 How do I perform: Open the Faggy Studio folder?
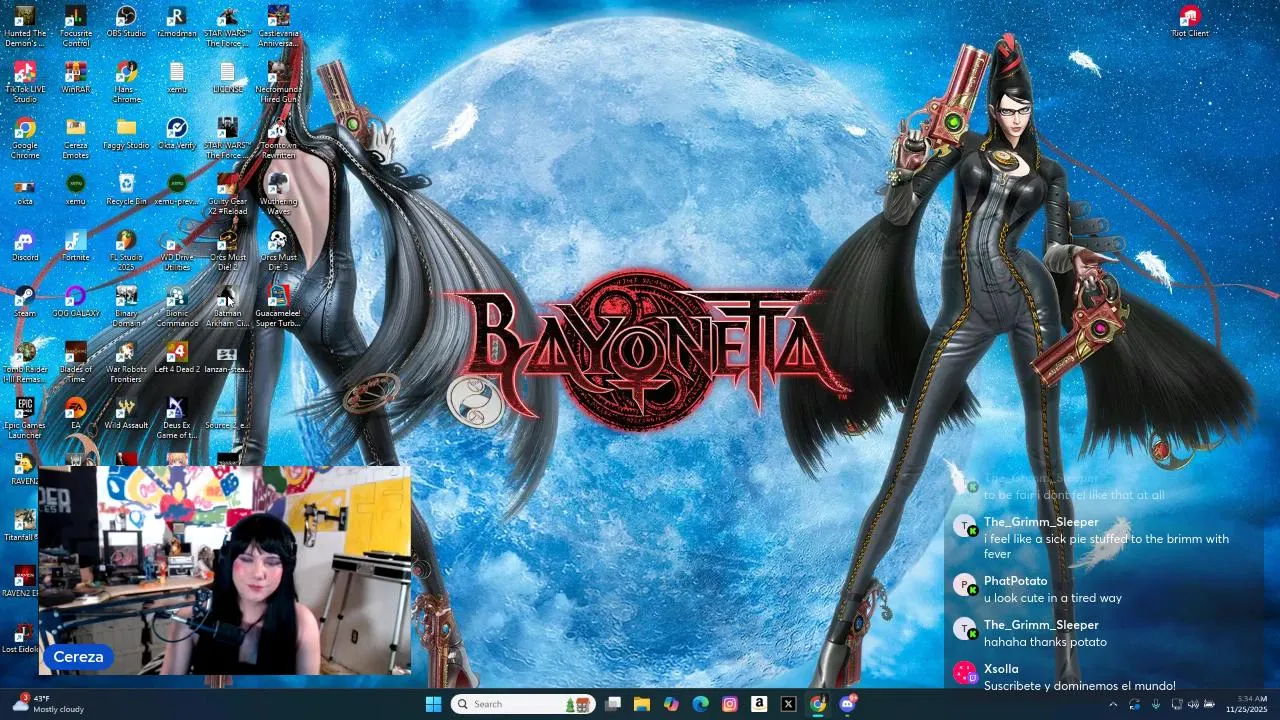[126, 135]
